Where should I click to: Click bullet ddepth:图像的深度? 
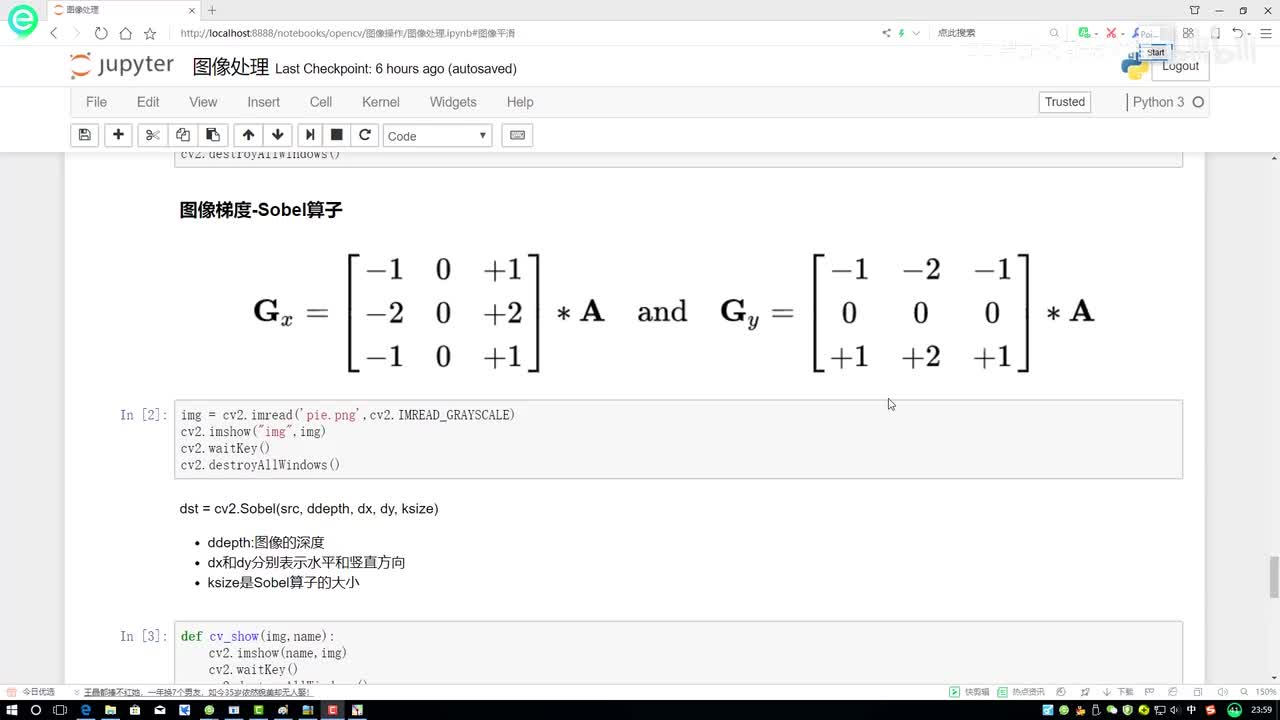tap(266, 542)
